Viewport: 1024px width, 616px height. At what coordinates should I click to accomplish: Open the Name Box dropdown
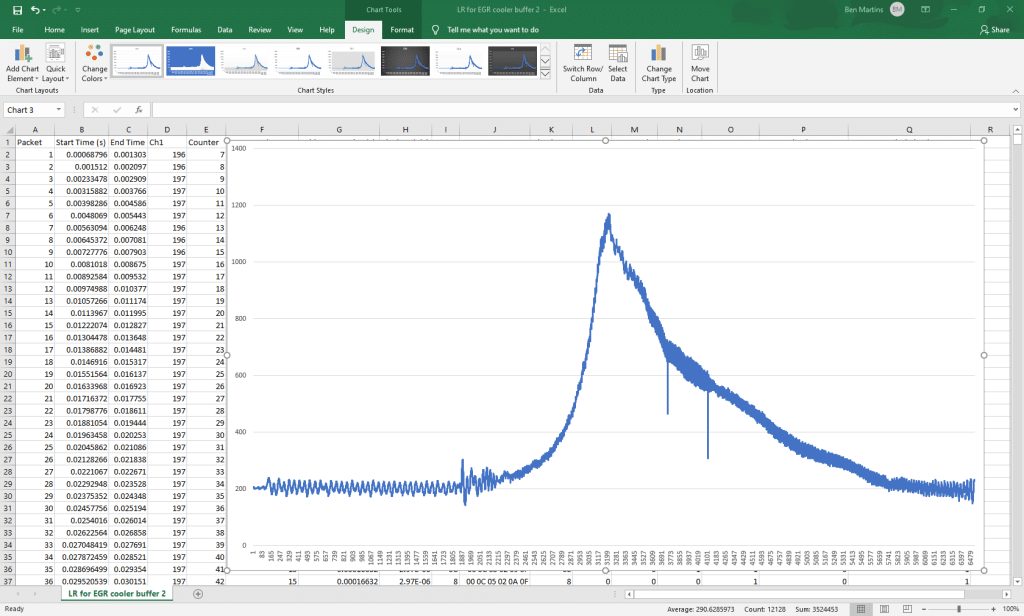[59, 110]
